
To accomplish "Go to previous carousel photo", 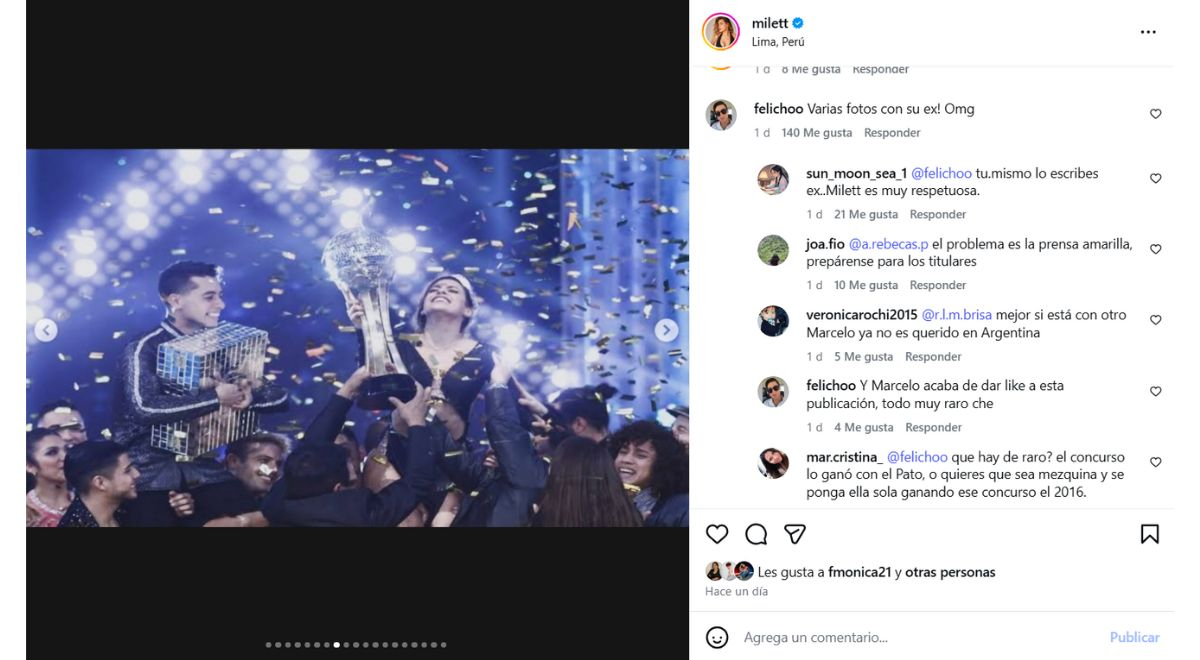I will click(x=46, y=330).
